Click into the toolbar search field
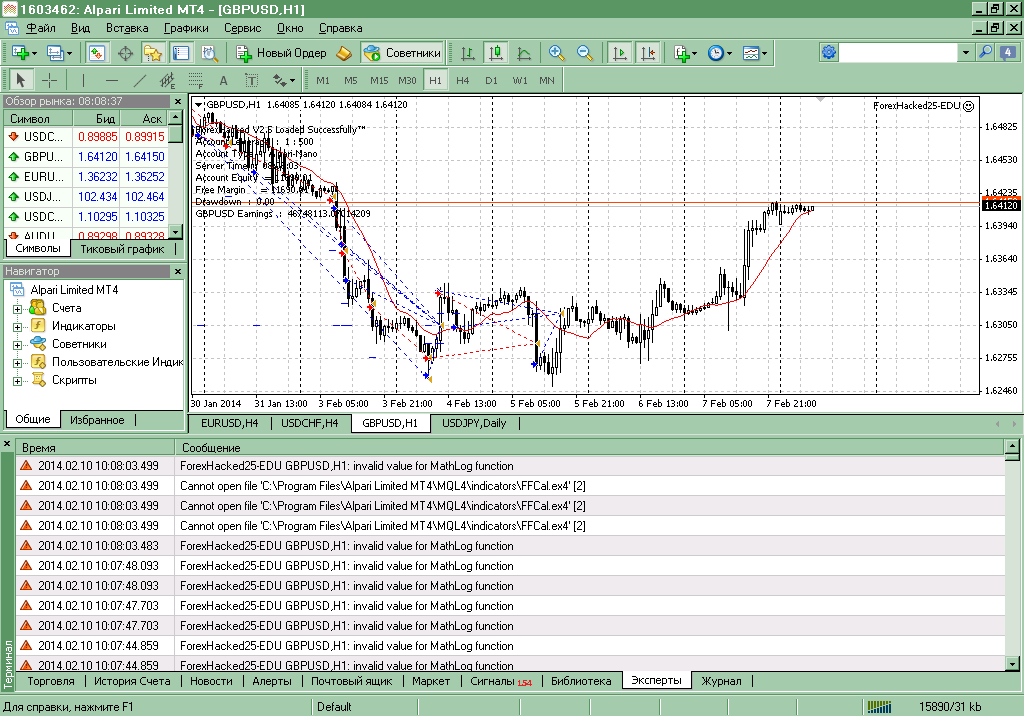 coord(898,53)
